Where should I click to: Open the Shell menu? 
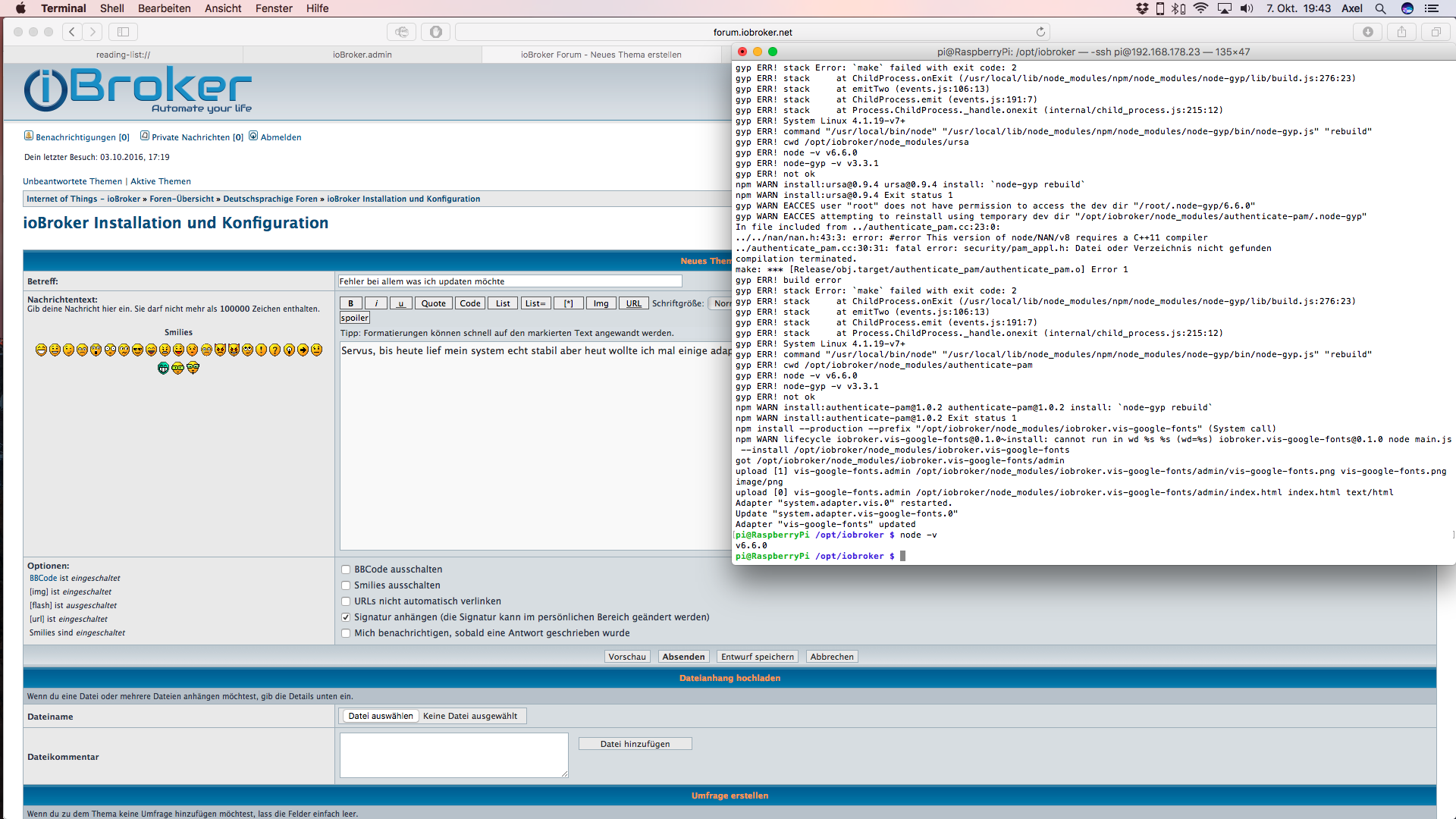(x=111, y=8)
